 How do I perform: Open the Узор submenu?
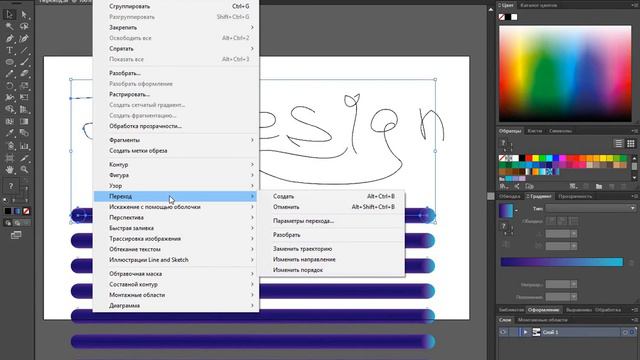176,186
